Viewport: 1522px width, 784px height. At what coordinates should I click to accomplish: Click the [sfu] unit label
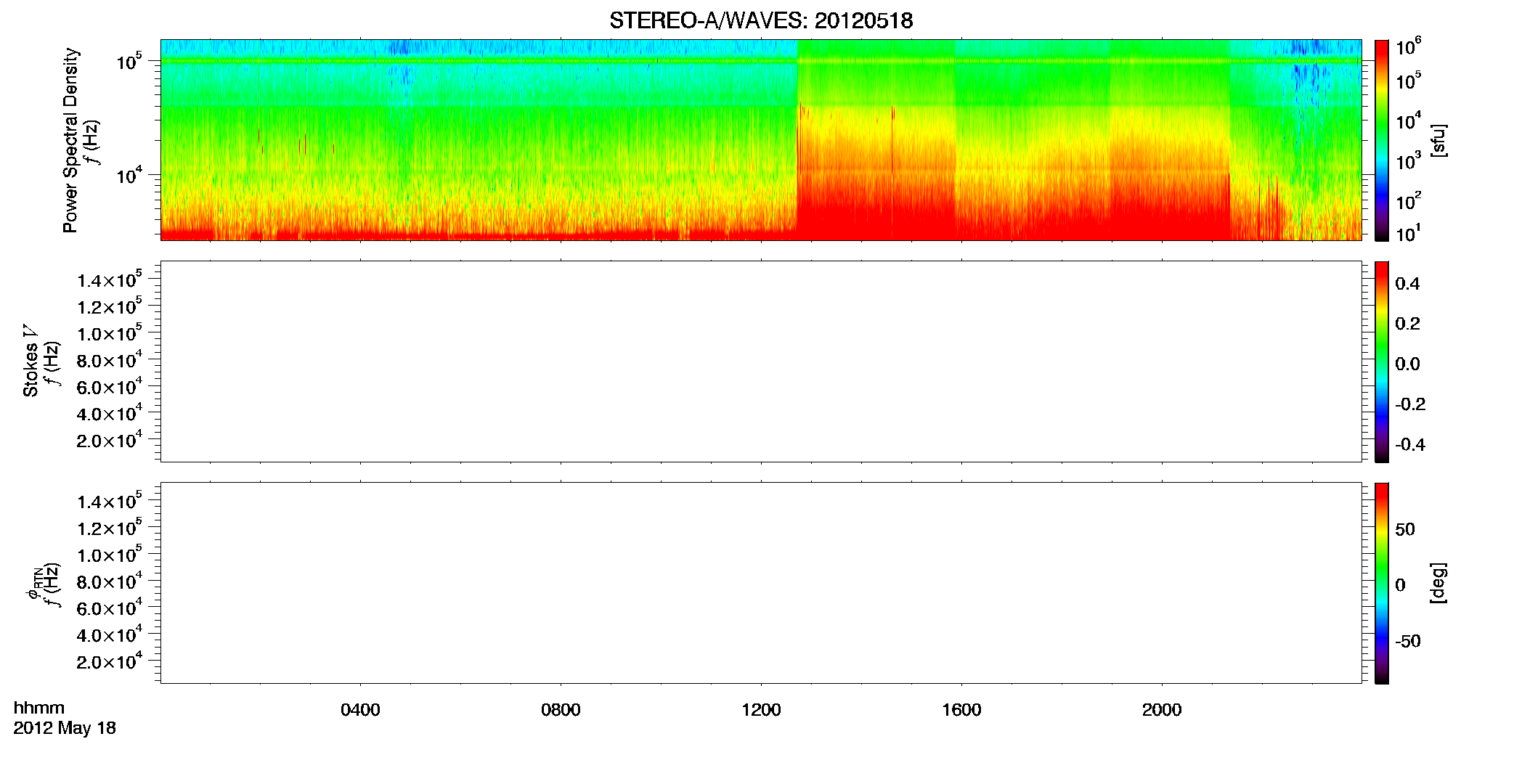point(1438,140)
